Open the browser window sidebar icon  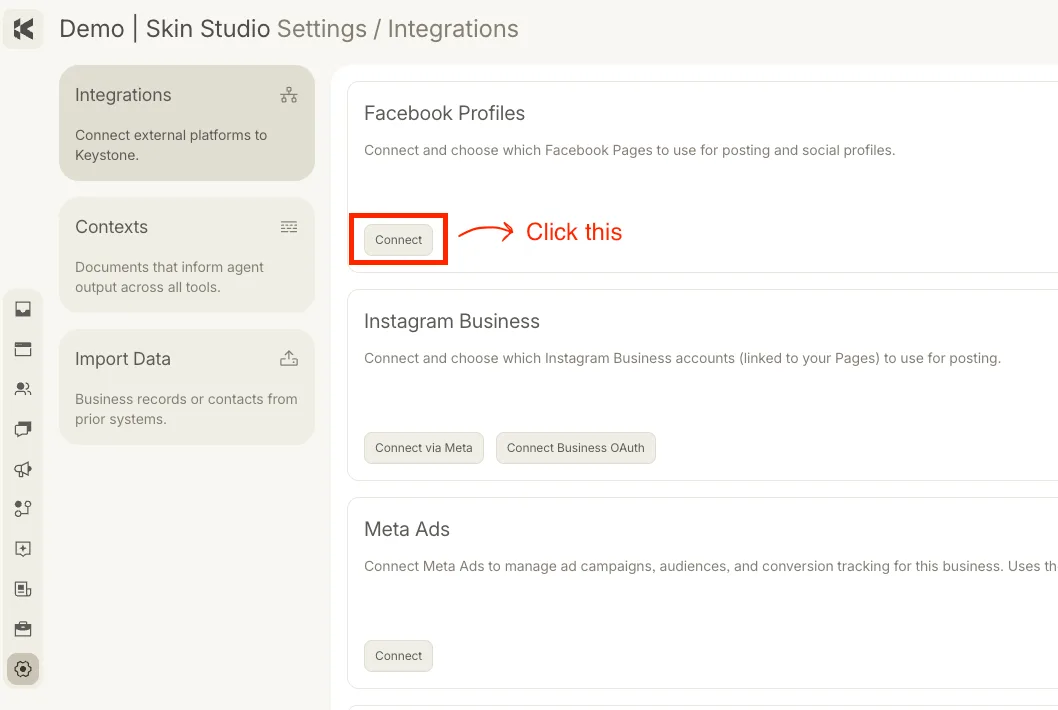[23, 349]
